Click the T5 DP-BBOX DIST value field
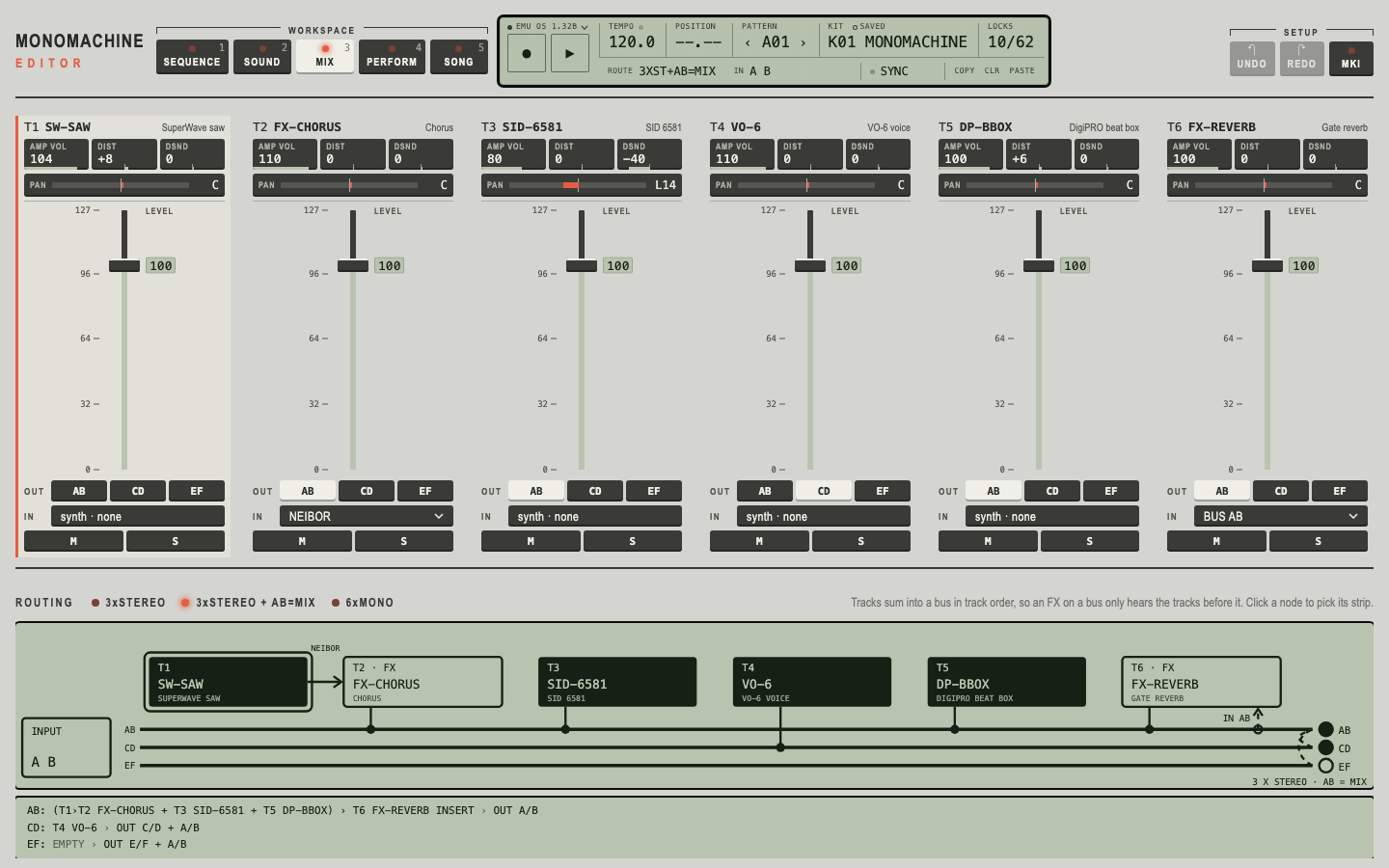 (x=1039, y=154)
